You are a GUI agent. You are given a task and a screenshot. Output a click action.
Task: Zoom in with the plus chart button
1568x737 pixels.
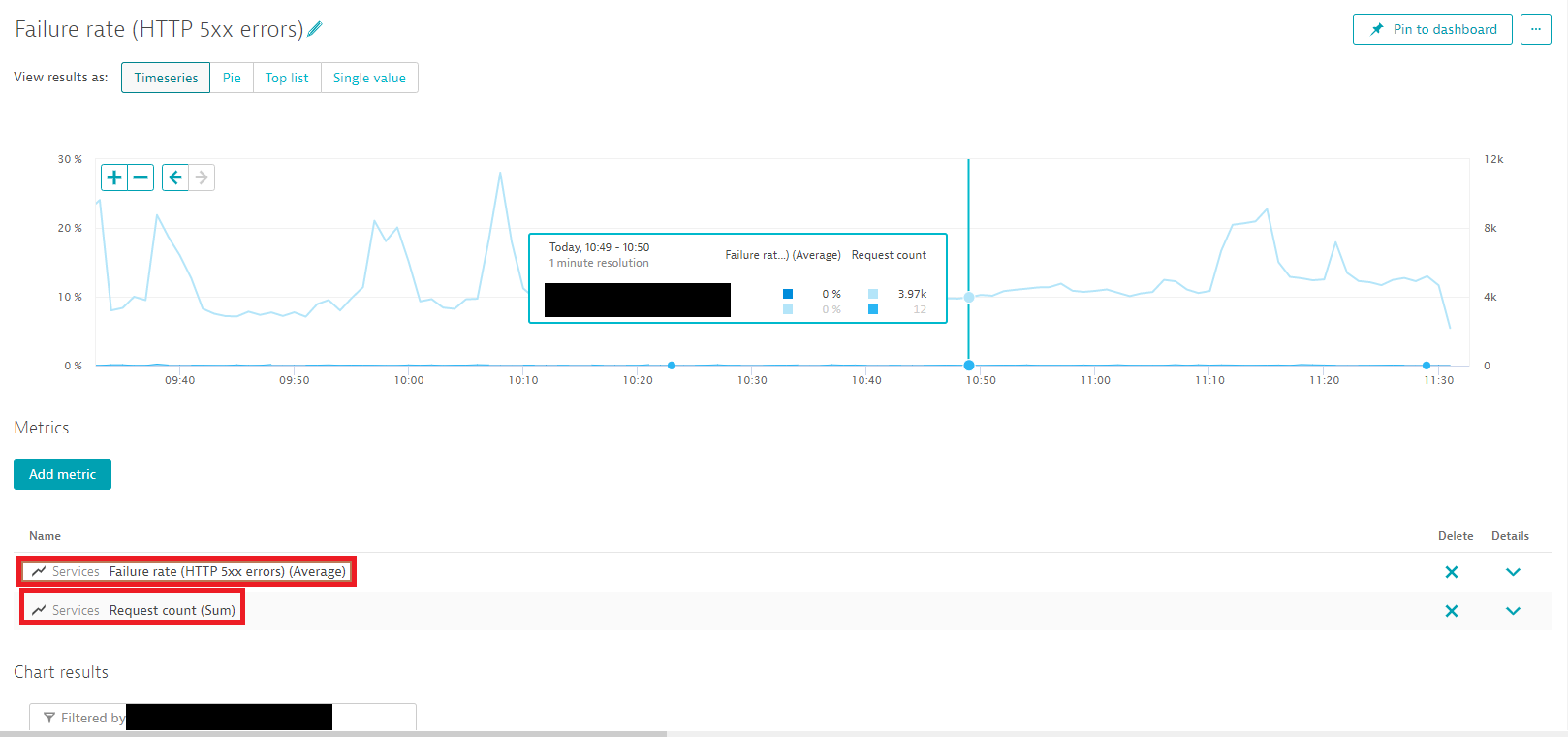114,177
